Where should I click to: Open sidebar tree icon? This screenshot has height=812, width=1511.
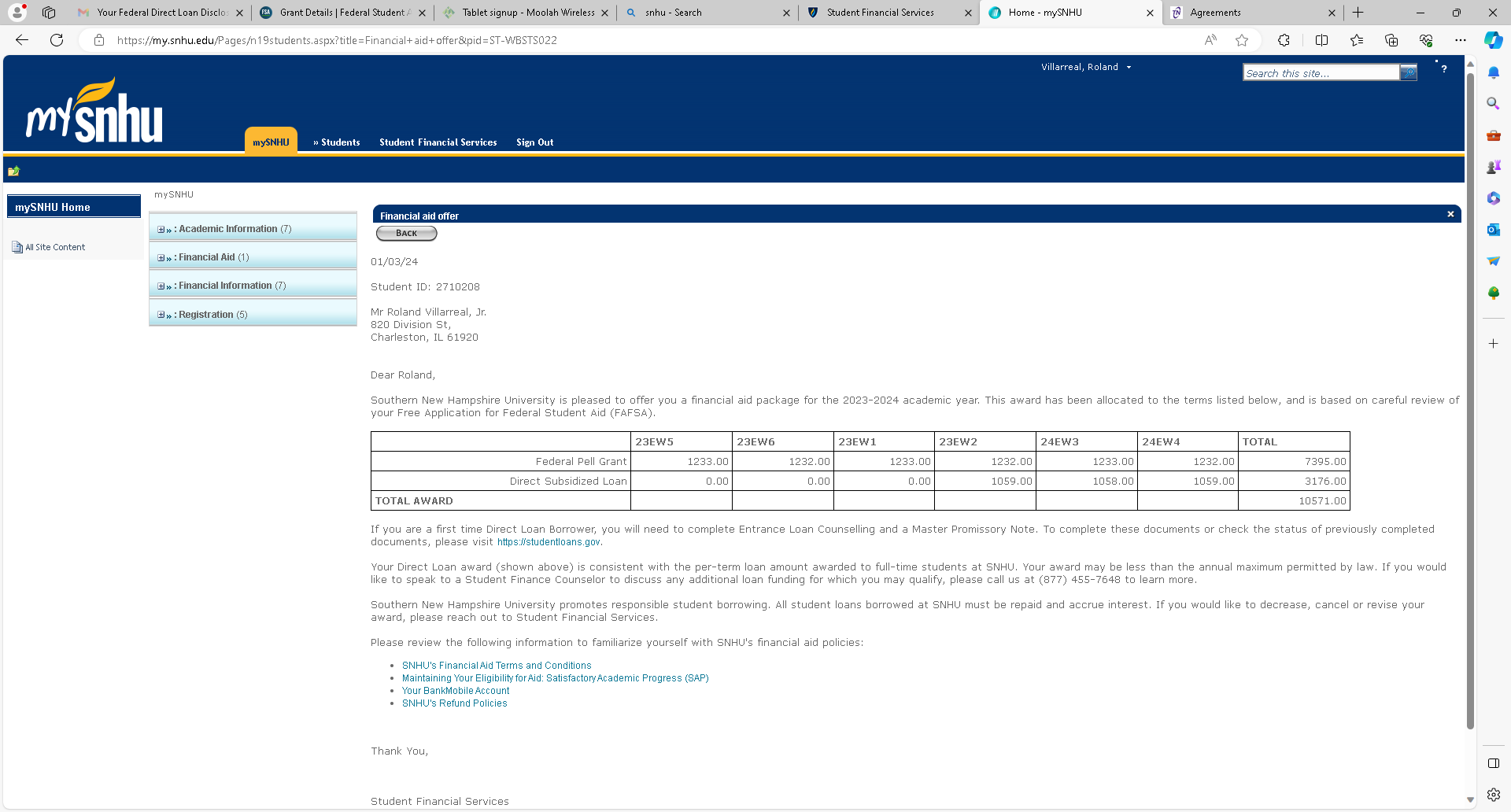1494,293
